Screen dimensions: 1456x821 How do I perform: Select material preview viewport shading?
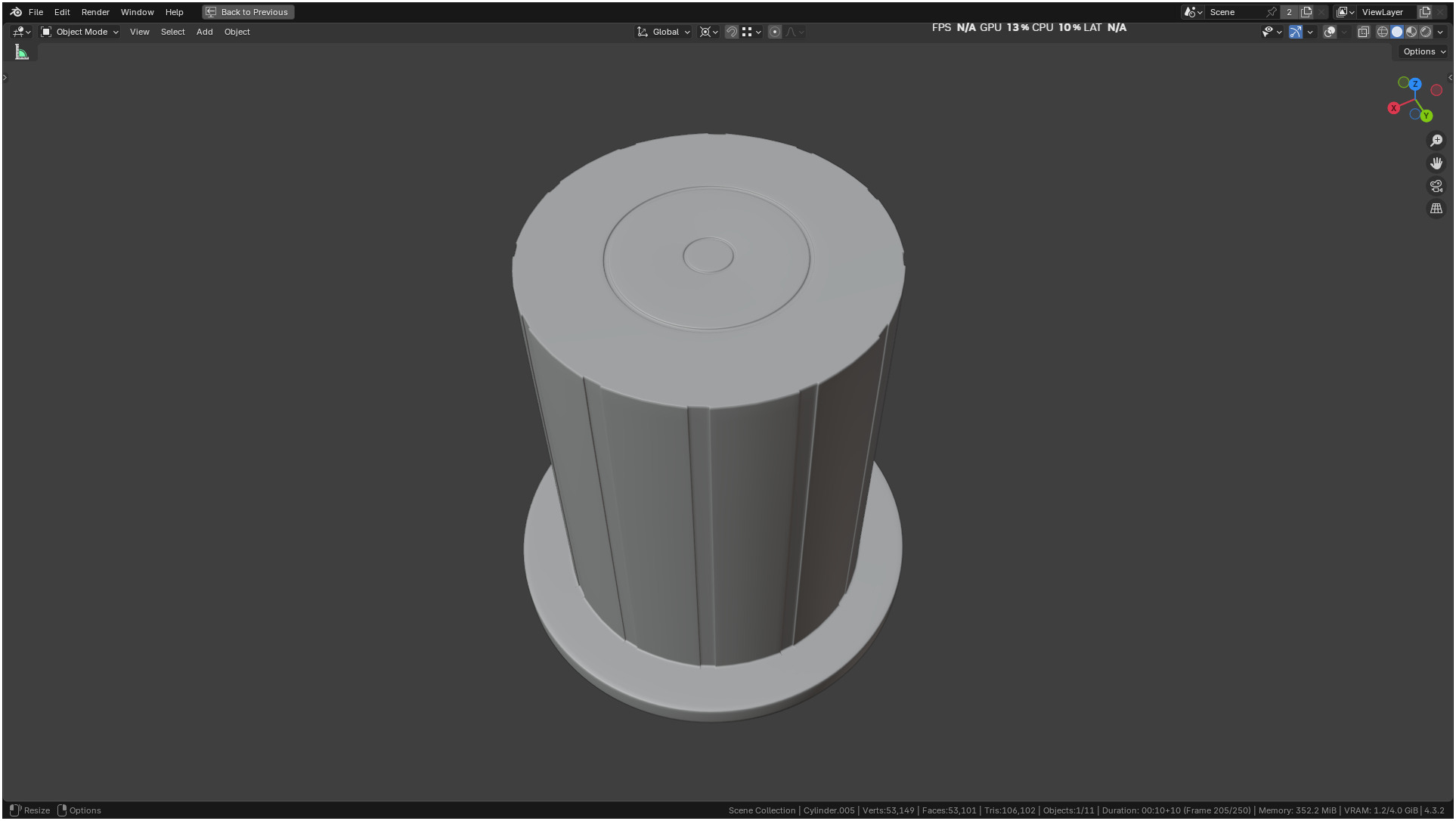point(1411,32)
